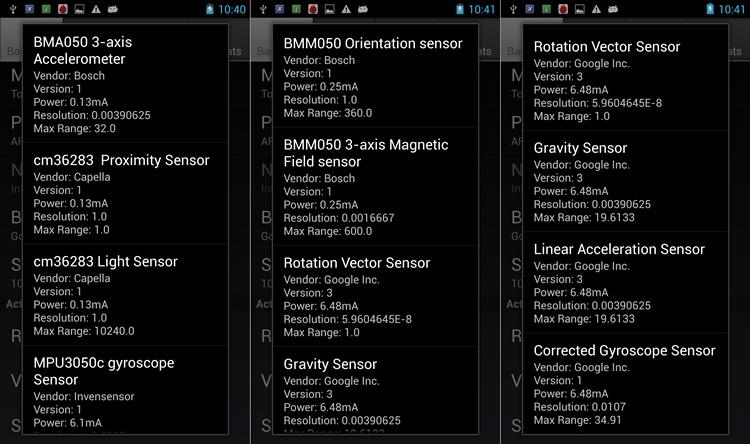The height and width of the screenshot is (444, 750).
Task: Select 'MPU3050c gyroscope Sensor' heading
Action: pos(104,371)
